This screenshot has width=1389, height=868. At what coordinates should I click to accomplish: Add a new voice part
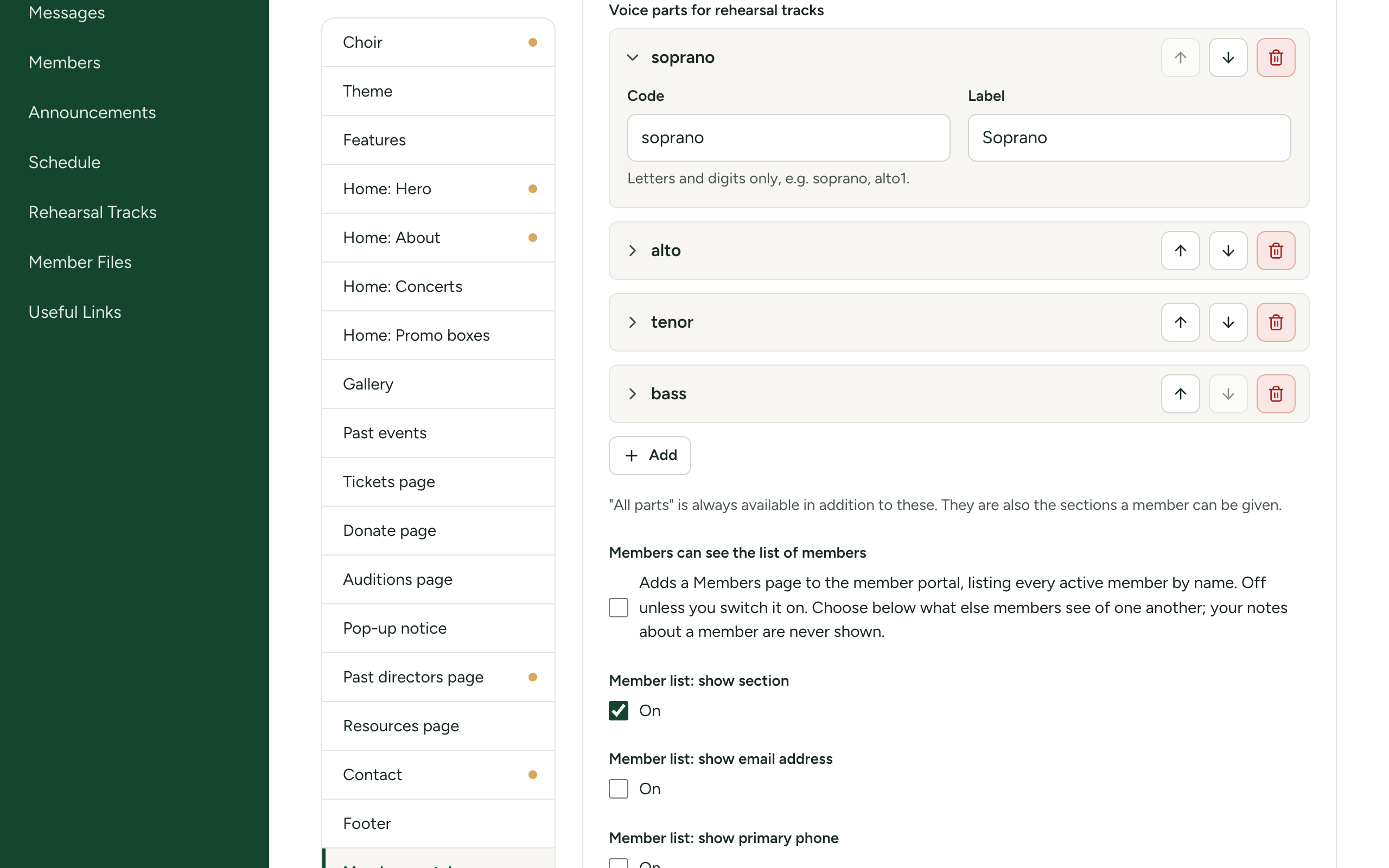click(649, 455)
